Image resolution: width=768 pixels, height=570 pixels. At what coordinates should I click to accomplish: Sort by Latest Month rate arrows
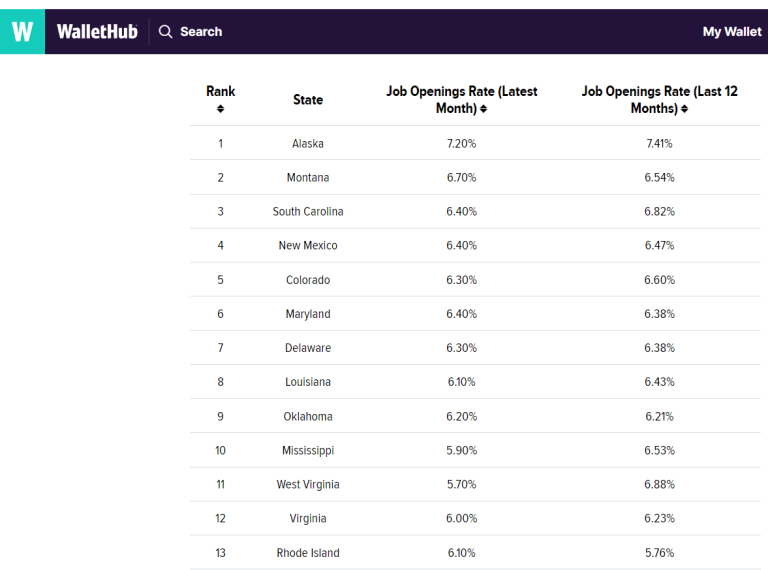[x=483, y=109]
